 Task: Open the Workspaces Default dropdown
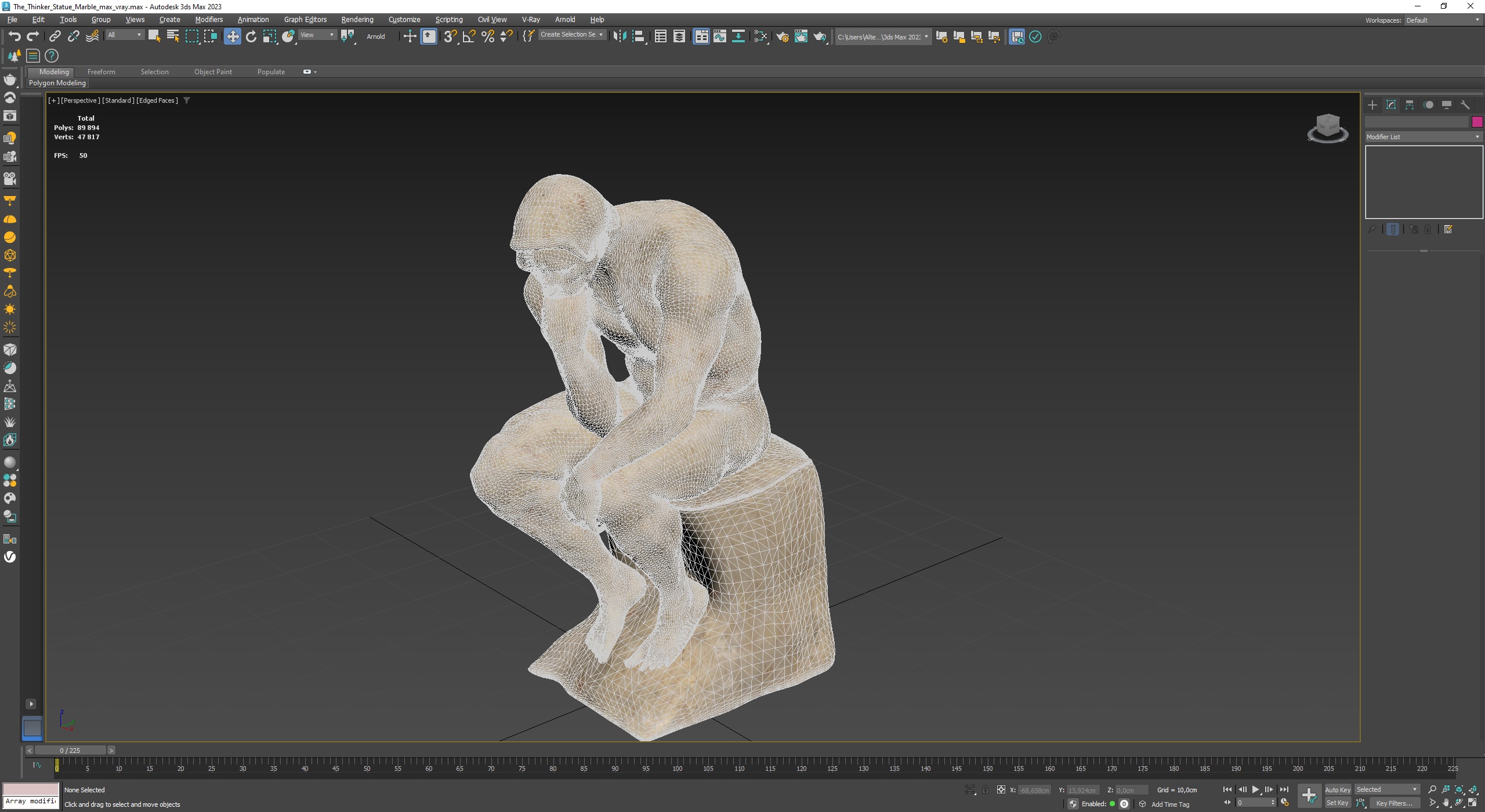pyautogui.click(x=1443, y=20)
